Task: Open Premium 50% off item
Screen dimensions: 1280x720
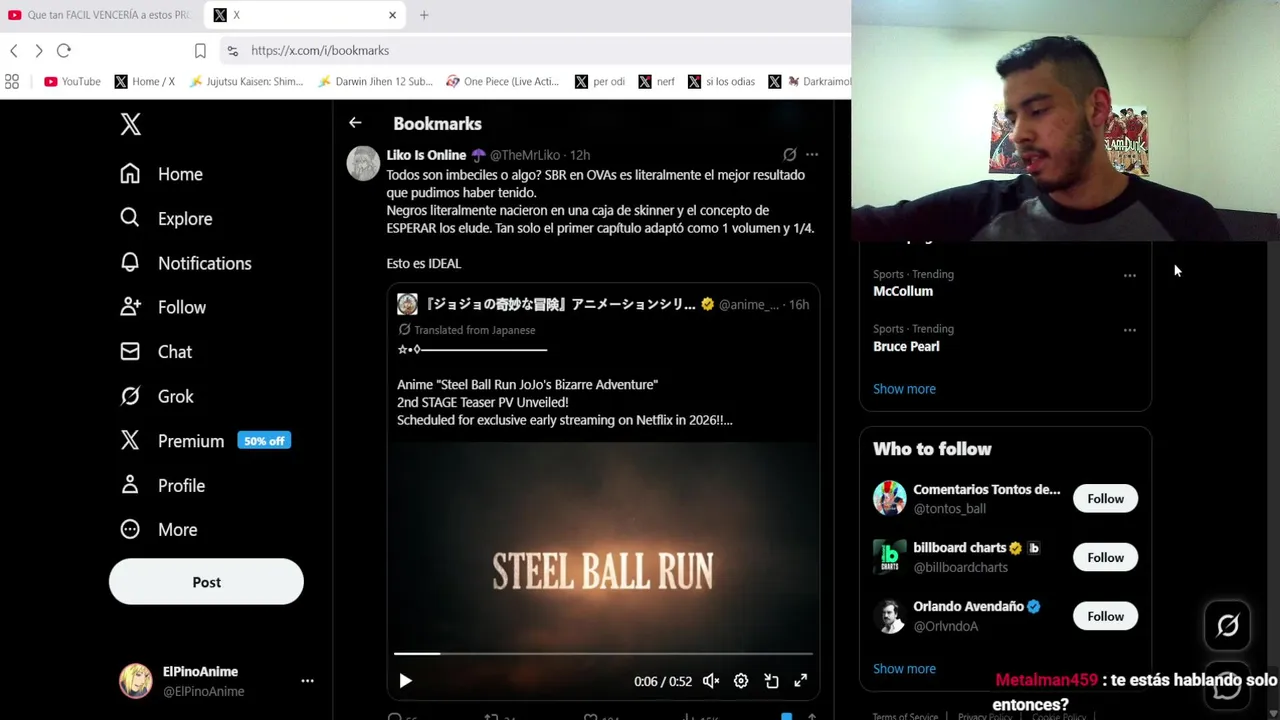Action: point(205,441)
